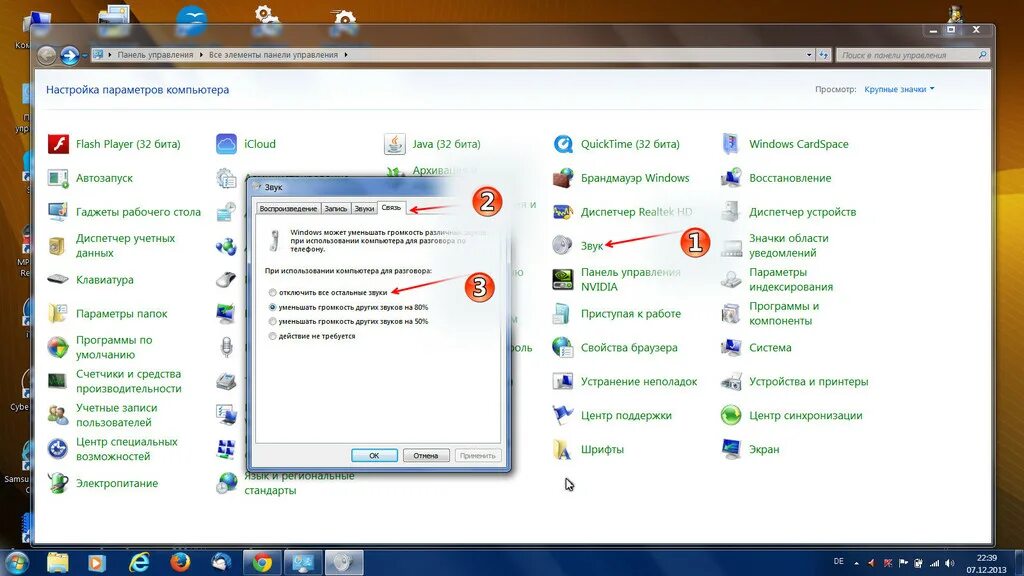Switch to Воспроизведение tab in Звук dialog
The height and width of the screenshot is (576, 1024).
pyautogui.click(x=288, y=209)
